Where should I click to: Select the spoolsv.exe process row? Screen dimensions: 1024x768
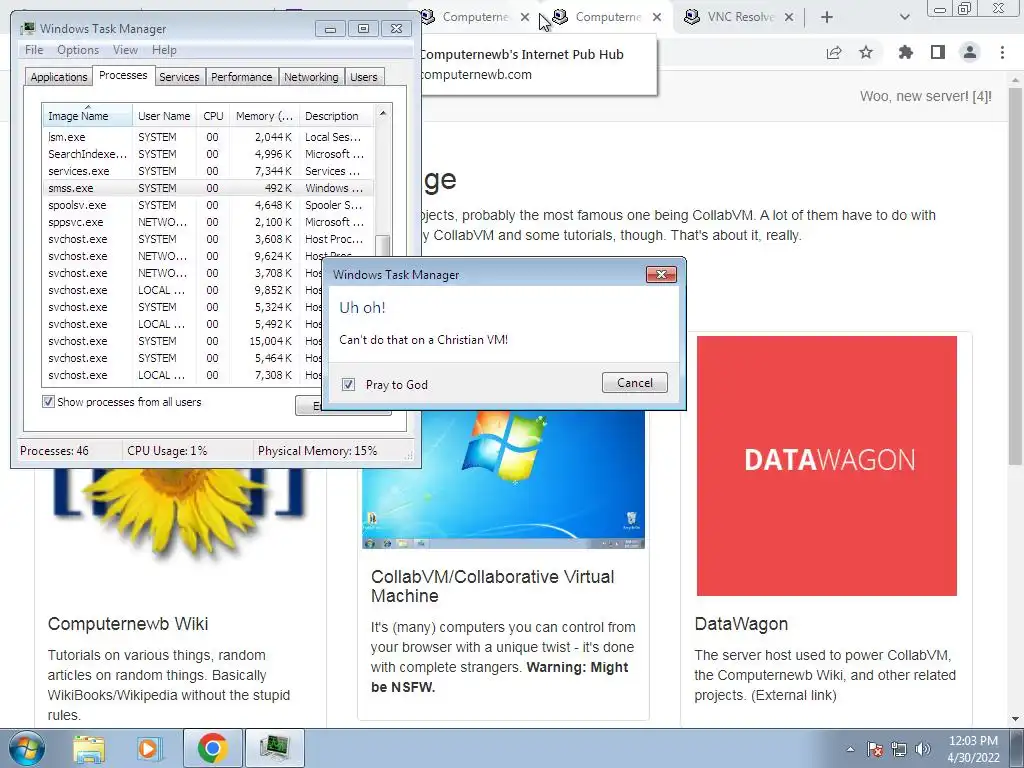[x=208, y=205]
